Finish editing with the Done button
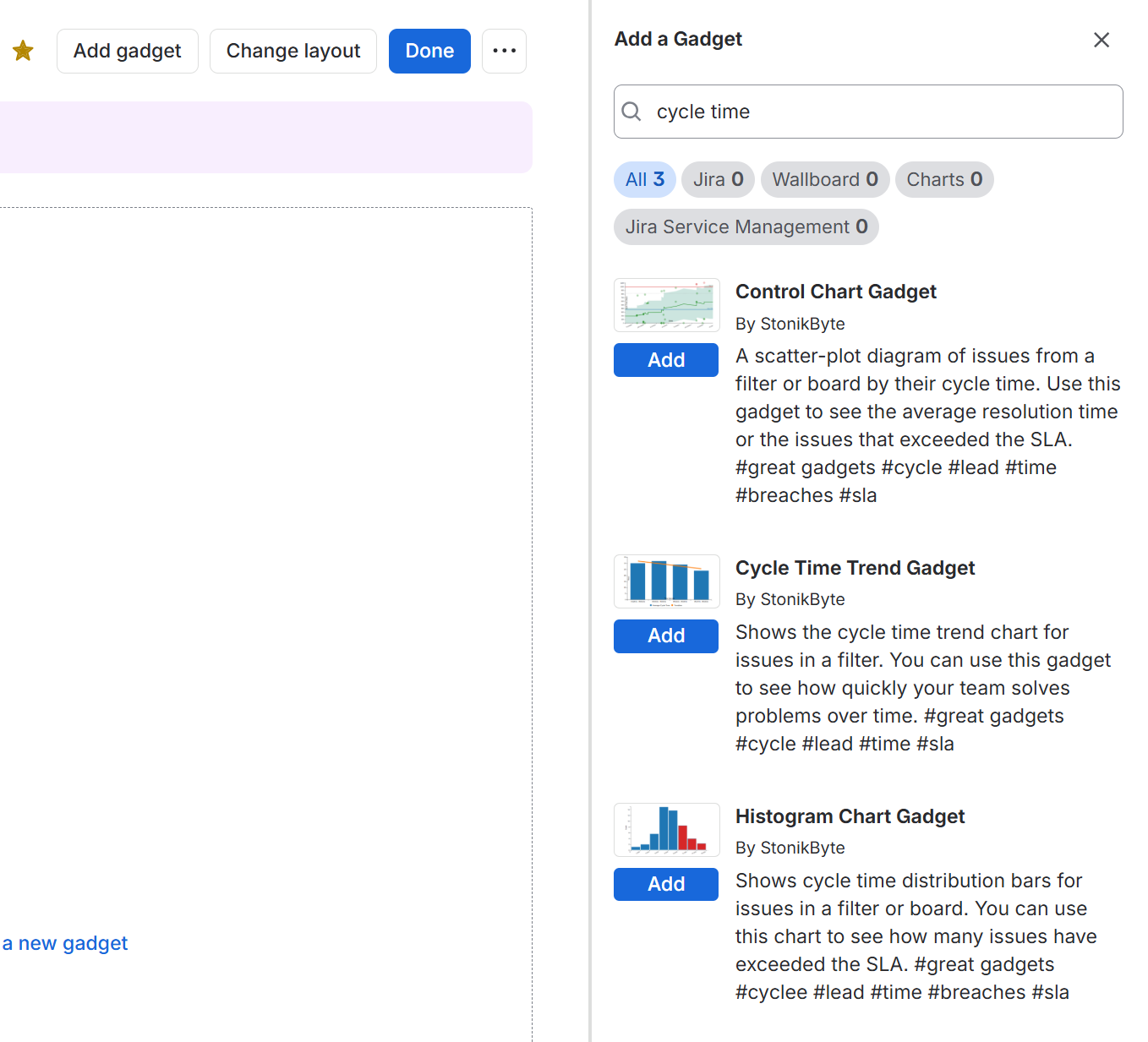The width and height of the screenshot is (1148, 1042). pyautogui.click(x=429, y=51)
